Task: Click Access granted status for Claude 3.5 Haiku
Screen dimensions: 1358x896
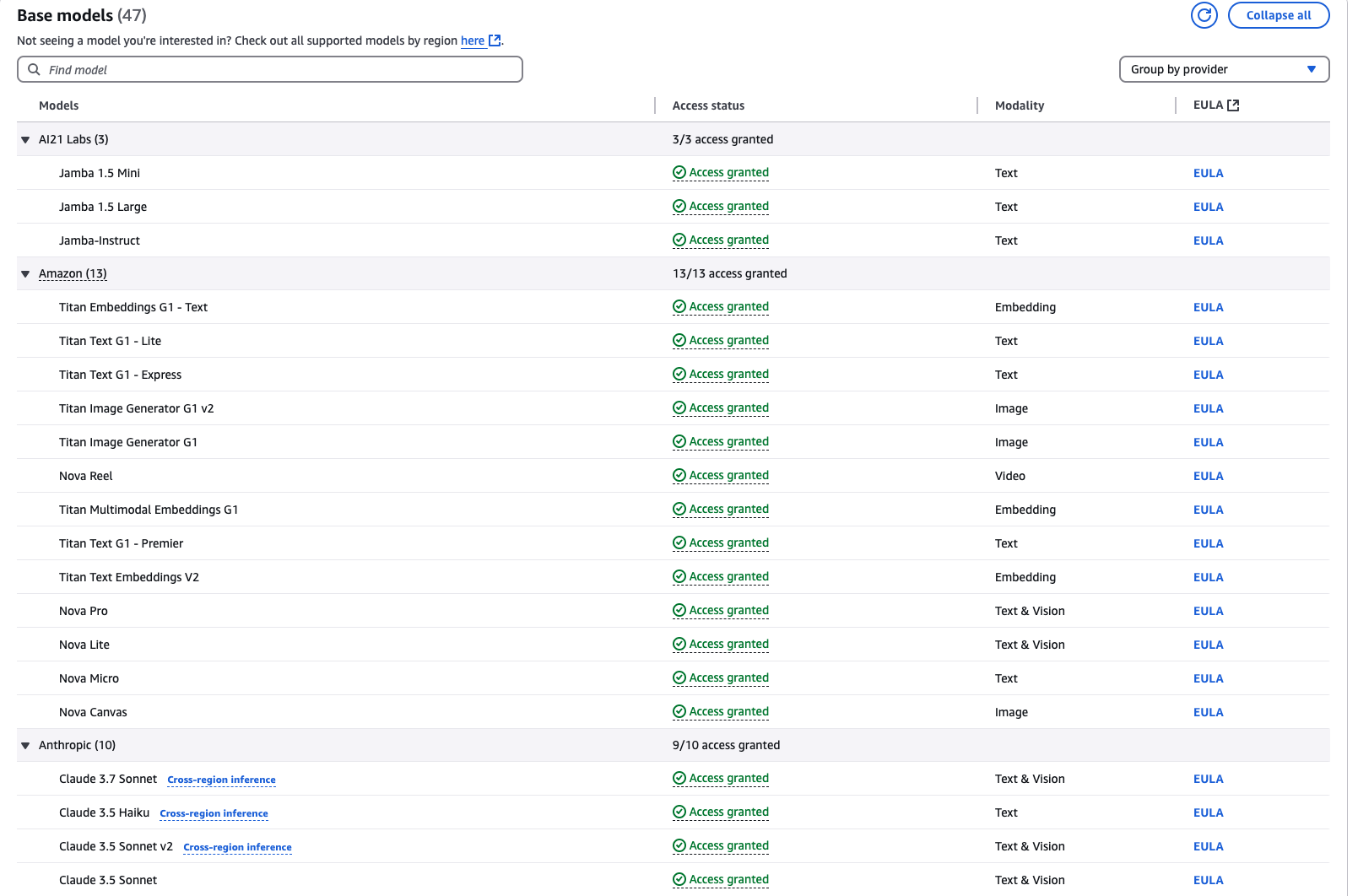Action: click(721, 812)
